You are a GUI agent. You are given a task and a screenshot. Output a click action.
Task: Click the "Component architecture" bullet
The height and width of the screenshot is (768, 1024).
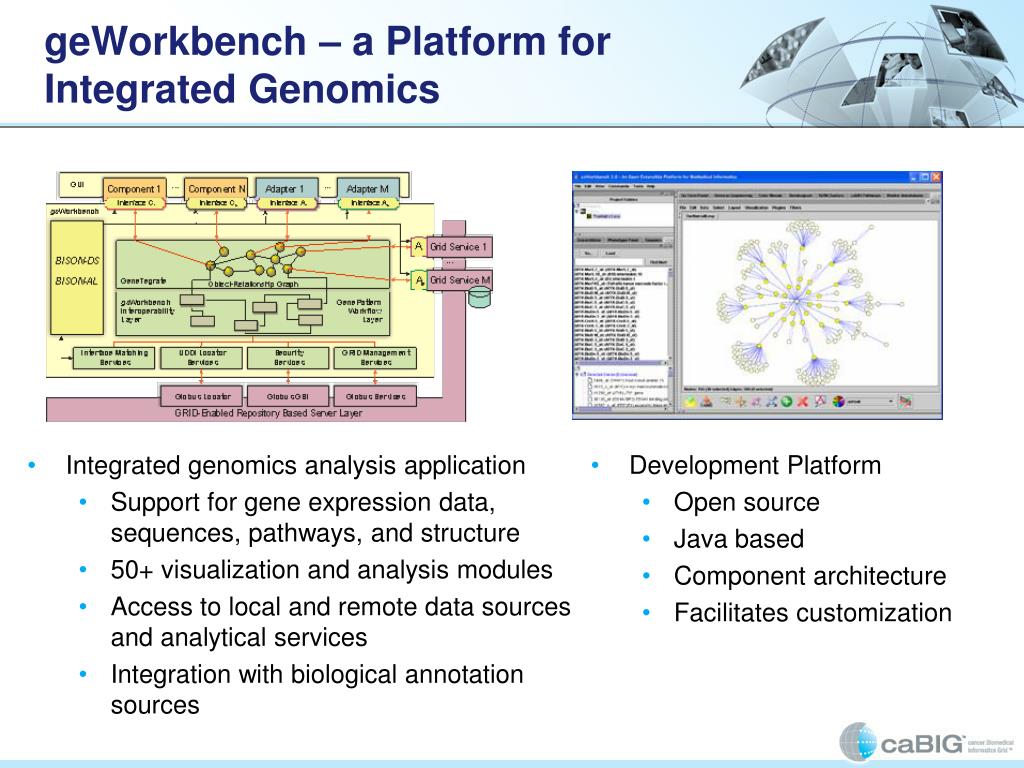(x=810, y=576)
